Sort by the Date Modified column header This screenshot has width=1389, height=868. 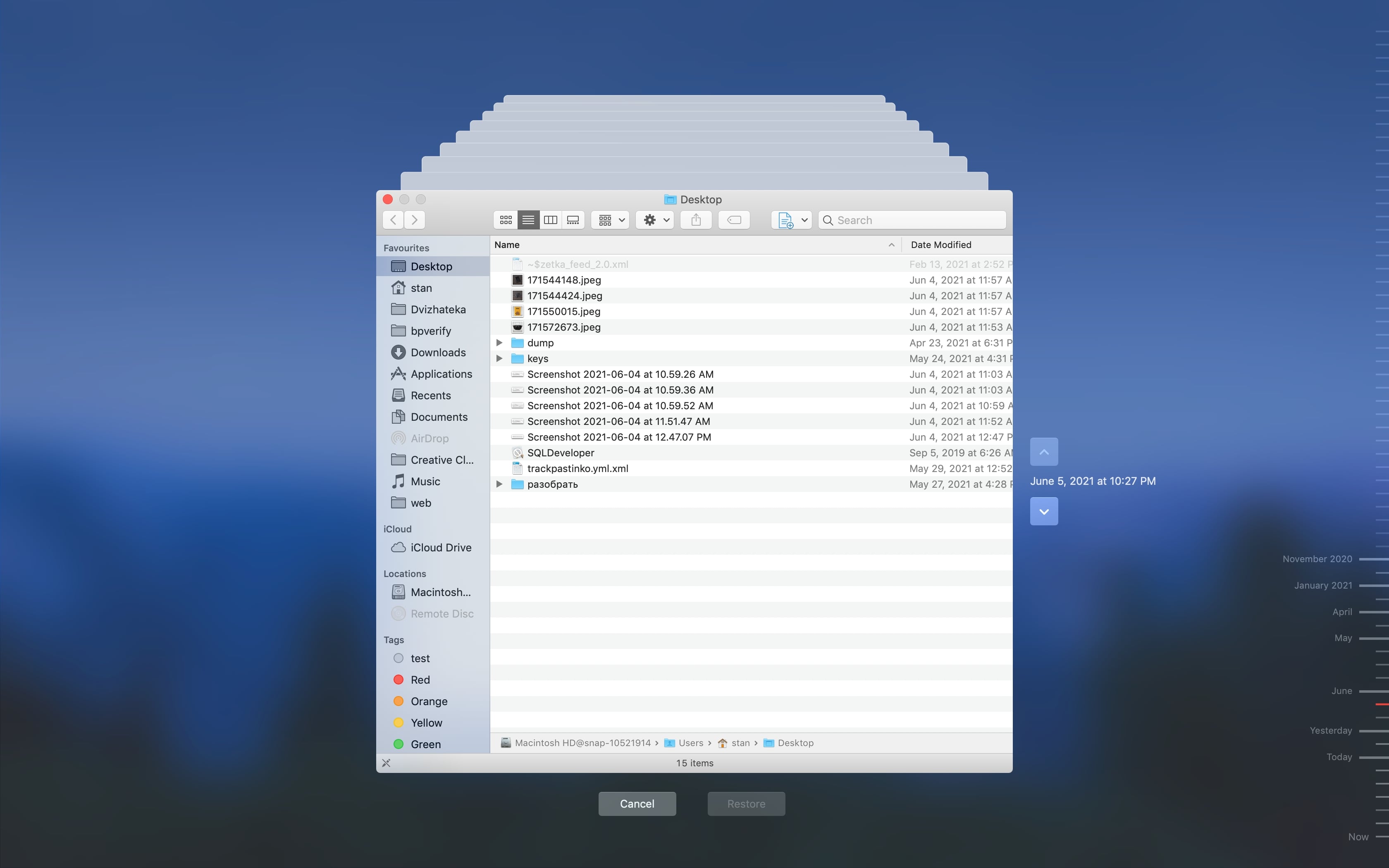click(x=957, y=245)
